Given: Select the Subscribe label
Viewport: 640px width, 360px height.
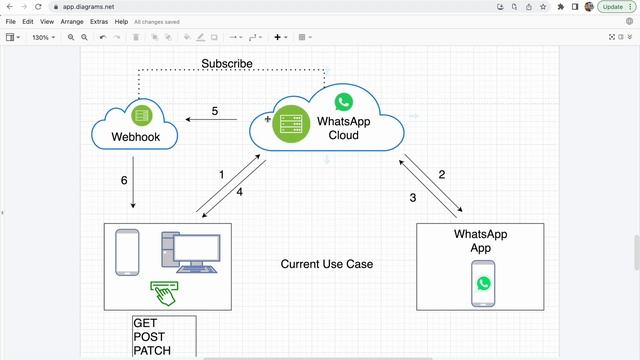Looking at the screenshot, I should click(x=227, y=64).
